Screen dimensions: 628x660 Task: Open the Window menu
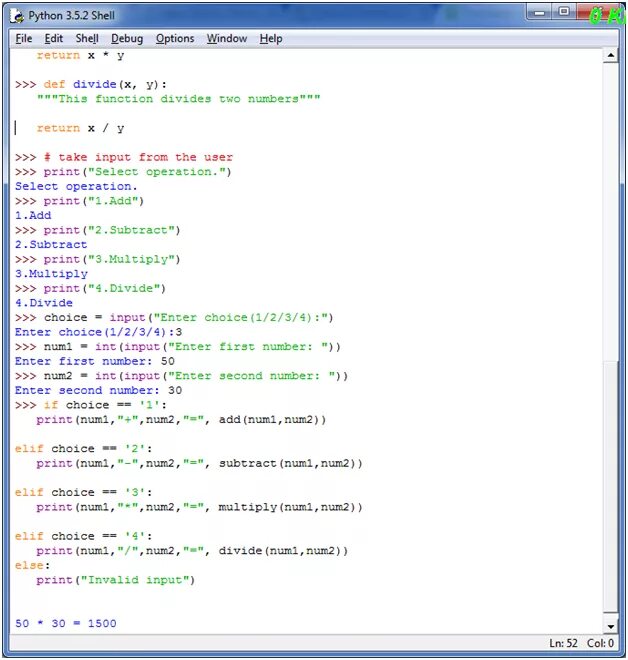226,39
